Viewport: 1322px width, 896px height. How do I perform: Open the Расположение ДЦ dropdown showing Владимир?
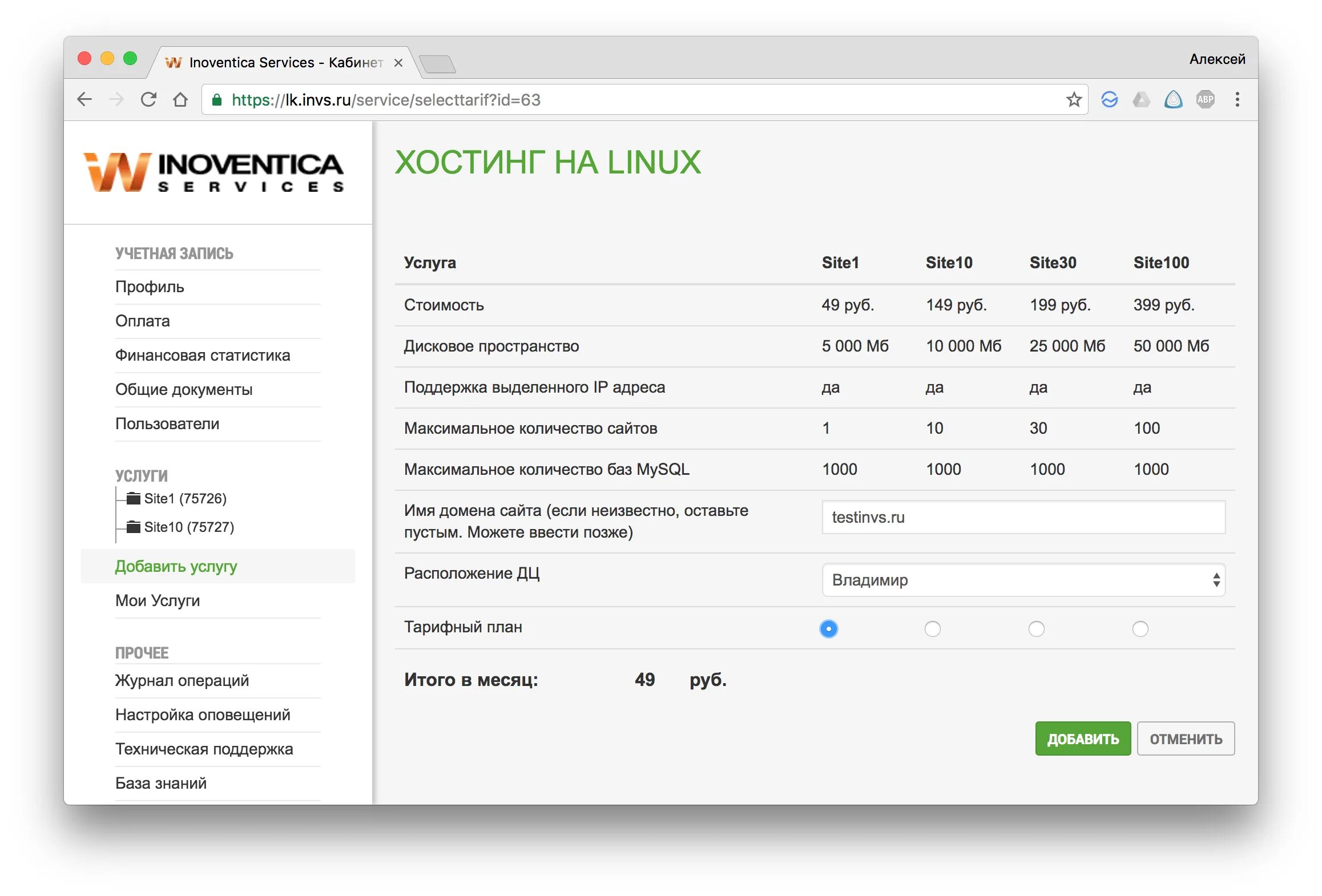1023,580
